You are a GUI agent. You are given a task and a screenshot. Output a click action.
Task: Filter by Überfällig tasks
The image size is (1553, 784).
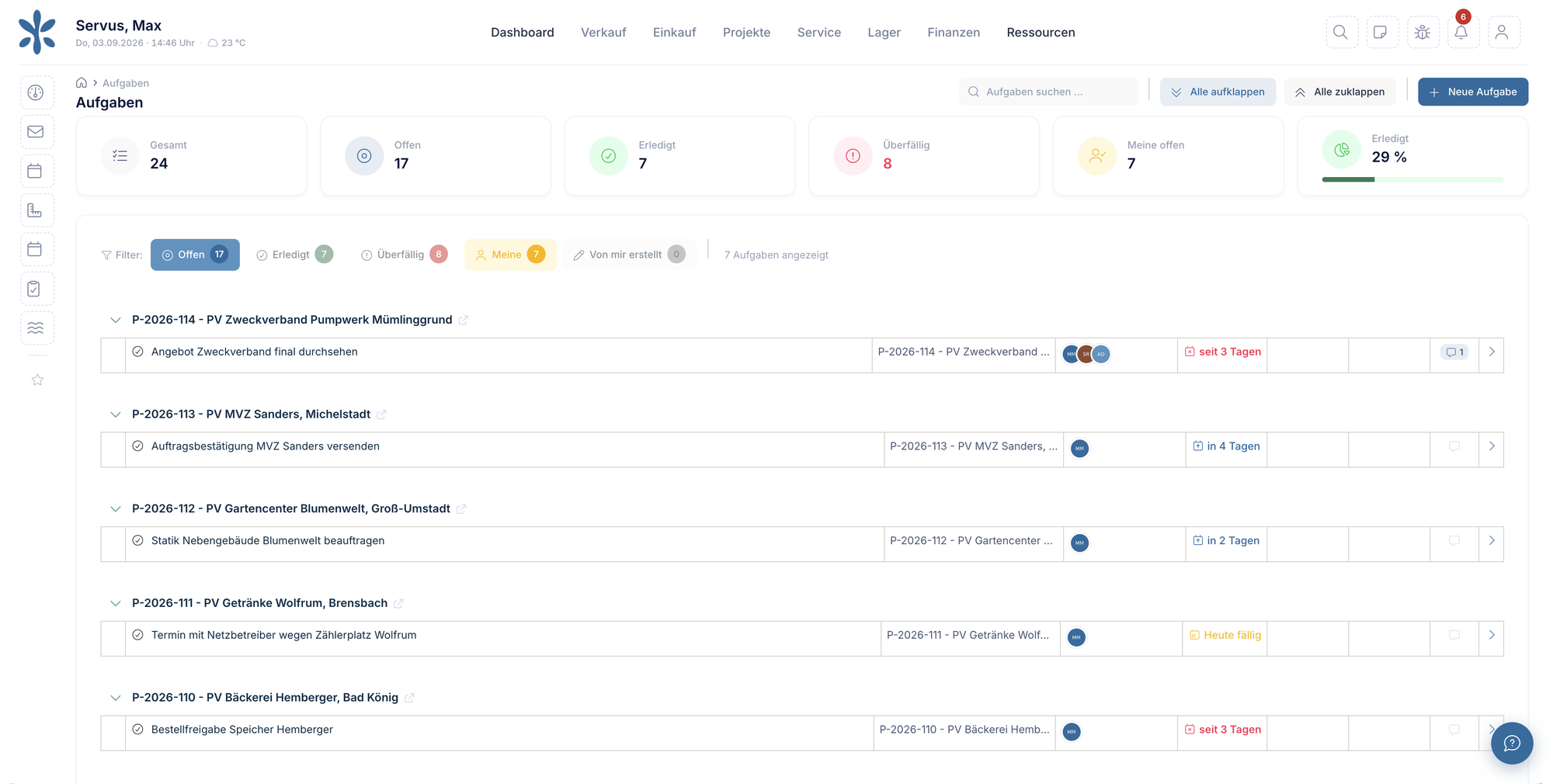pos(405,255)
